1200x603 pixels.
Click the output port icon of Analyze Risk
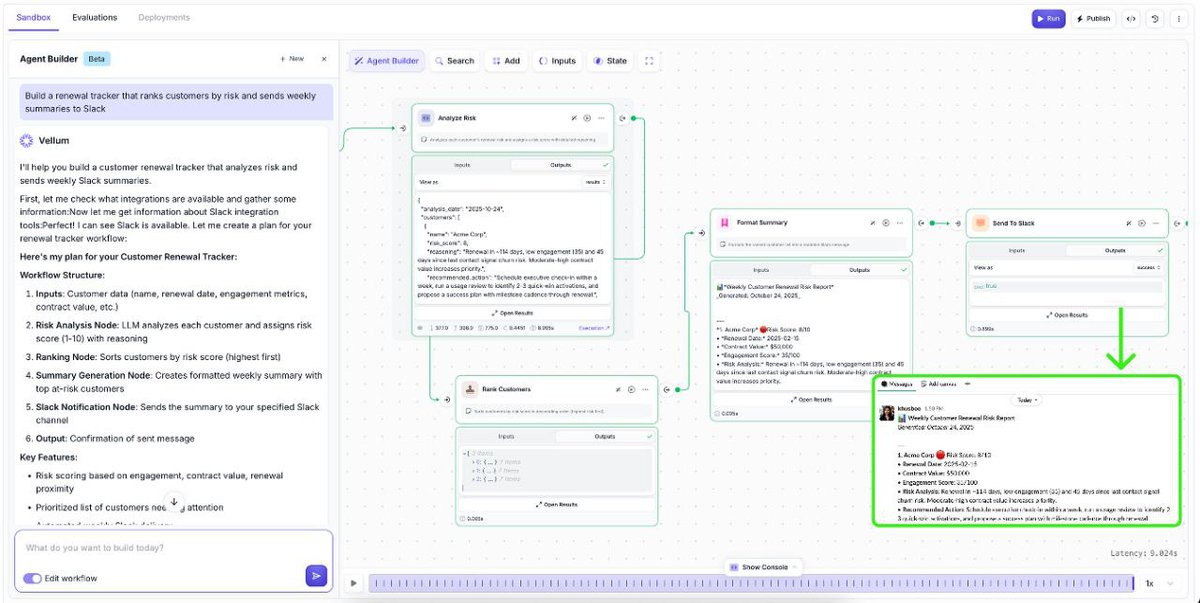[x=622, y=118]
